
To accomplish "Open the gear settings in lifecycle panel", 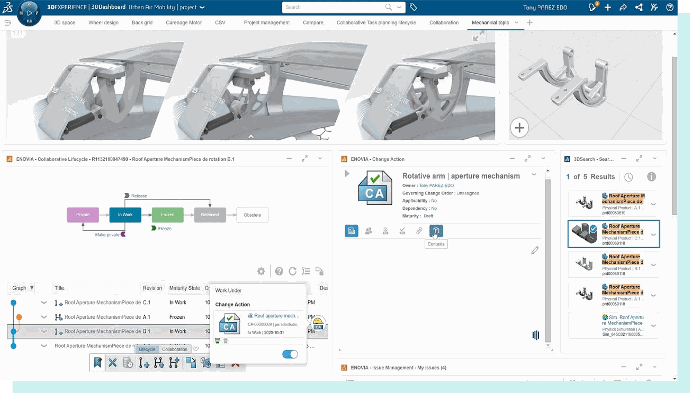I will pos(261,271).
